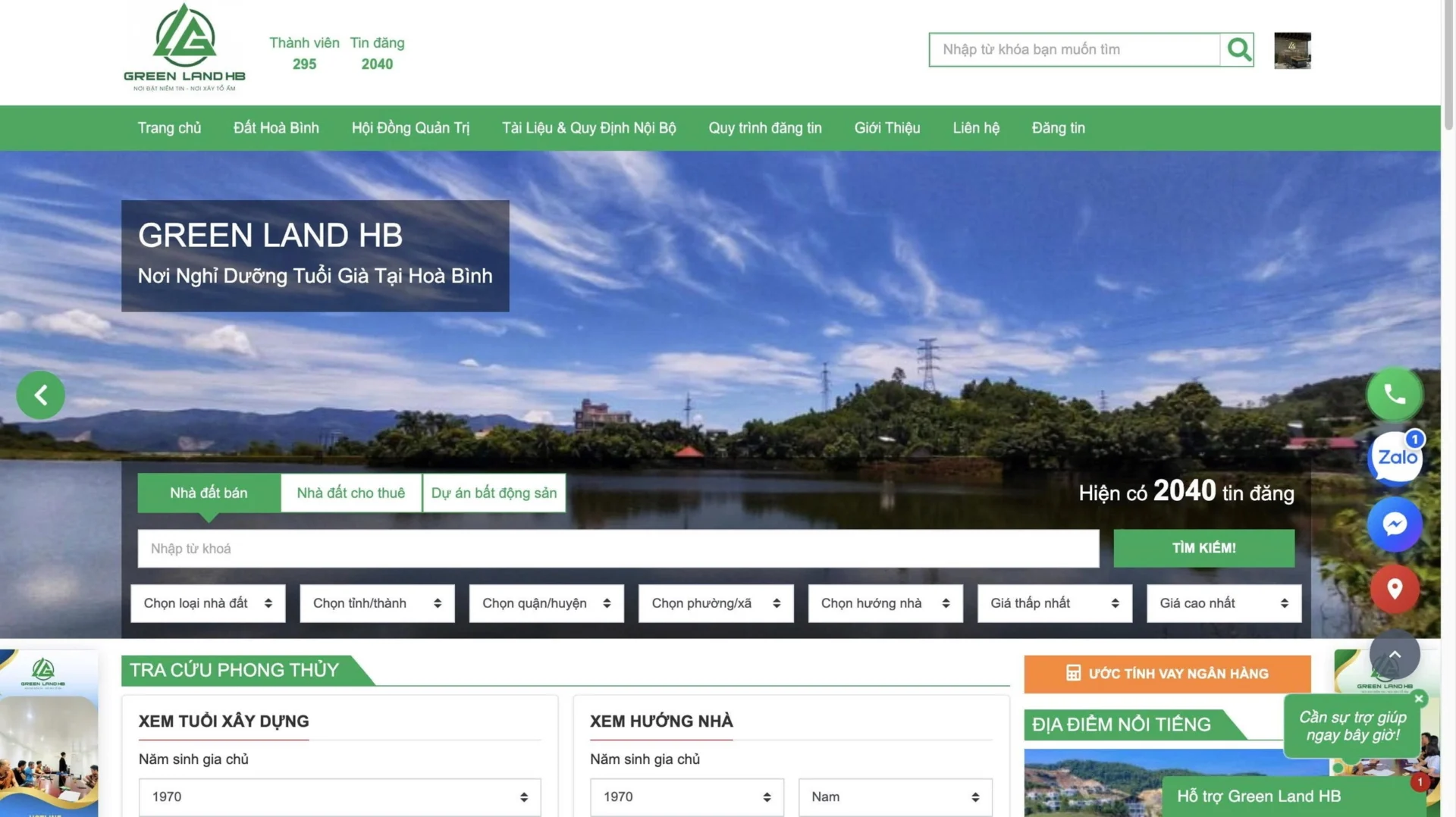Click the calculator icon in loan estimate
This screenshot has width=1456, height=817.
[x=1073, y=673]
